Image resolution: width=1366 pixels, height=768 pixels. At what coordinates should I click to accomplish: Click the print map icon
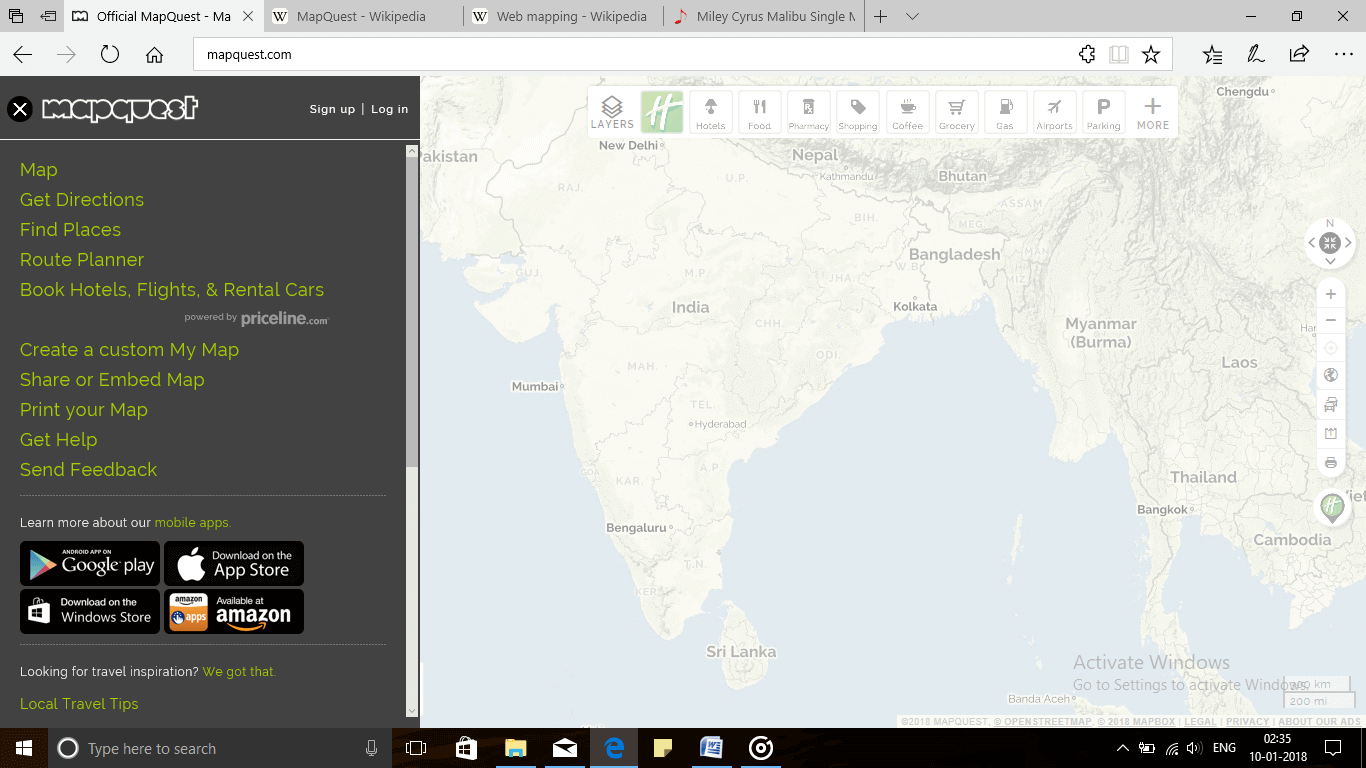pyautogui.click(x=1330, y=463)
